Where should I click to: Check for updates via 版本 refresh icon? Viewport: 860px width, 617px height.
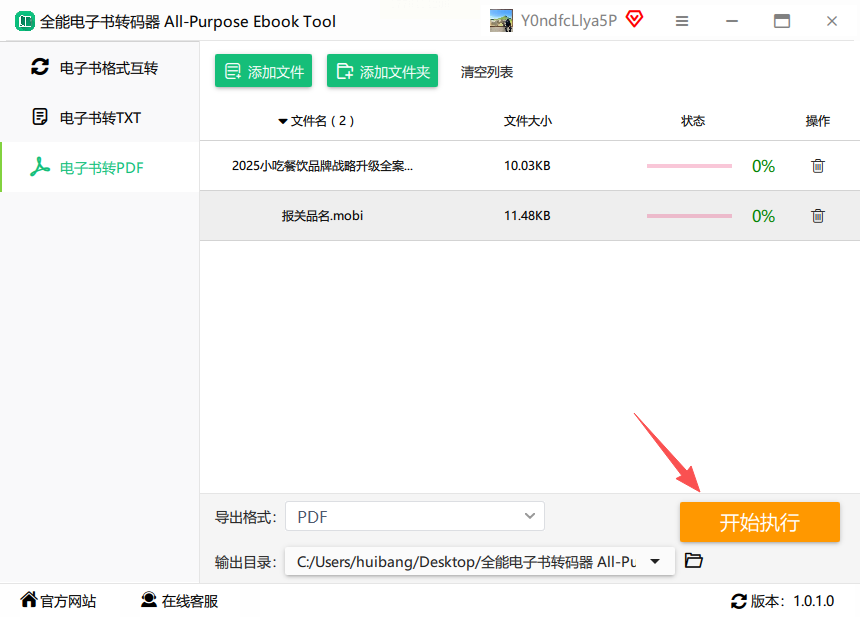tap(739, 601)
